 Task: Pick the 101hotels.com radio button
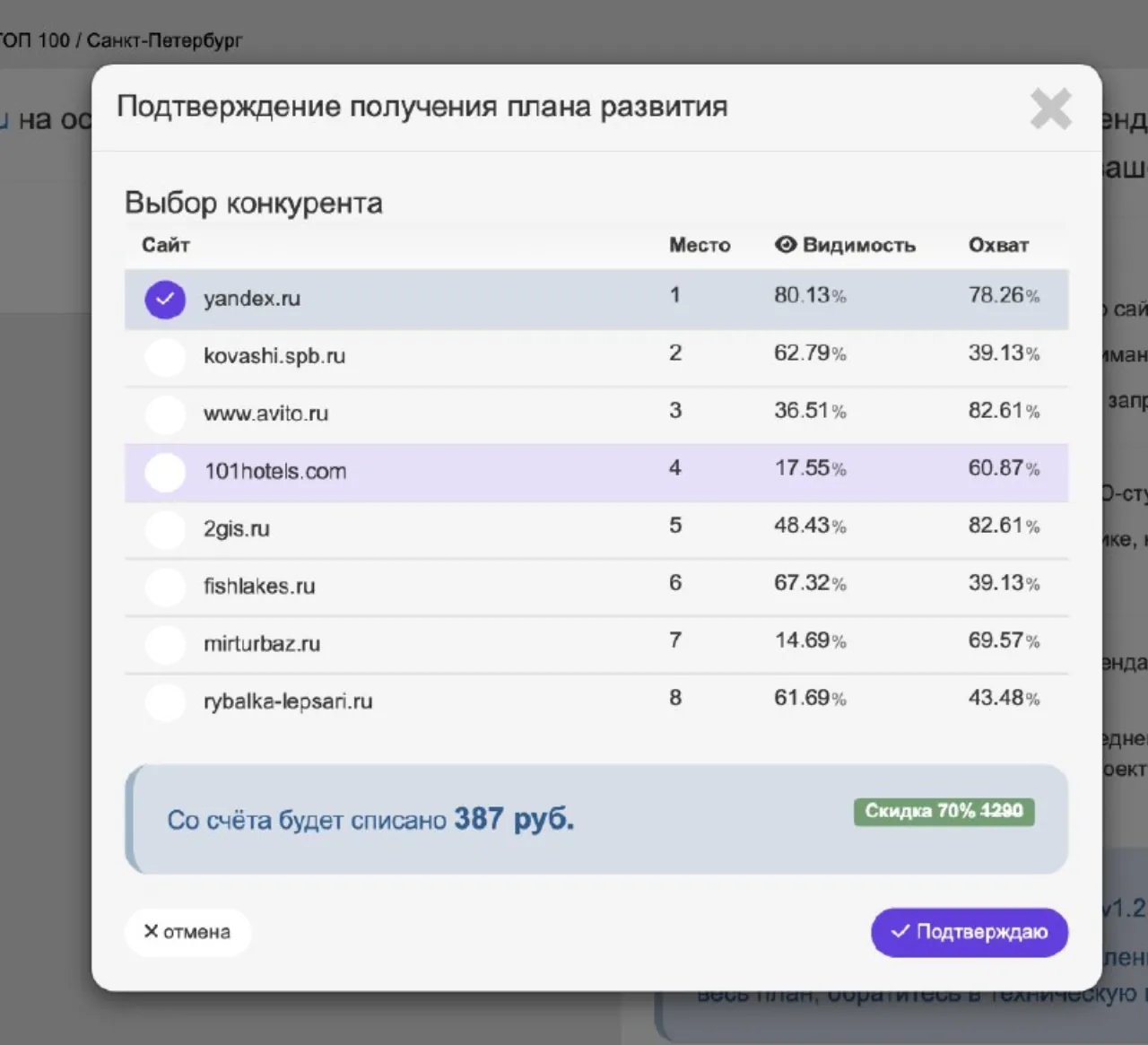(x=165, y=472)
